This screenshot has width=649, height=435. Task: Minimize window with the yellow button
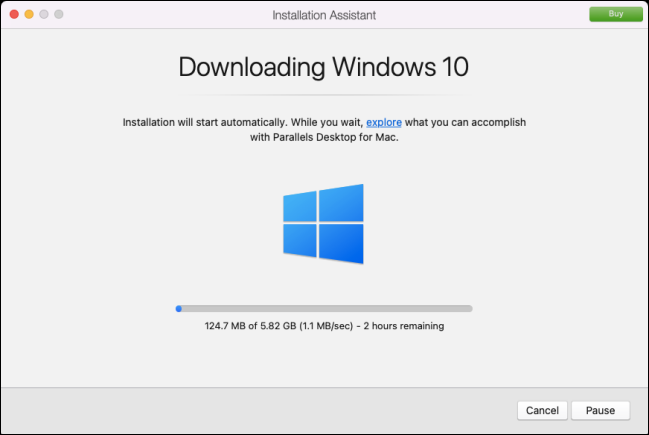pos(29,15)
